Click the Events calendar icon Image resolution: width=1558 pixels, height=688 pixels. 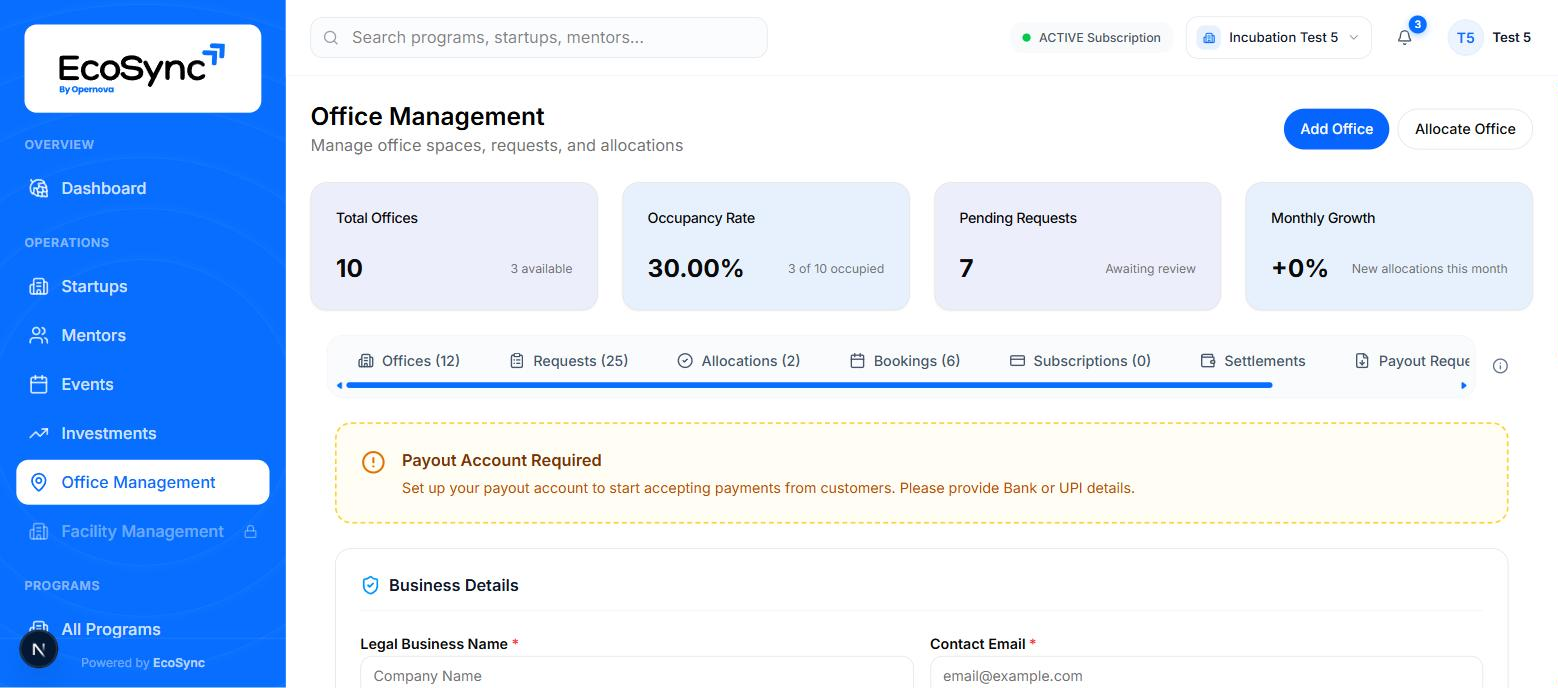39,384
